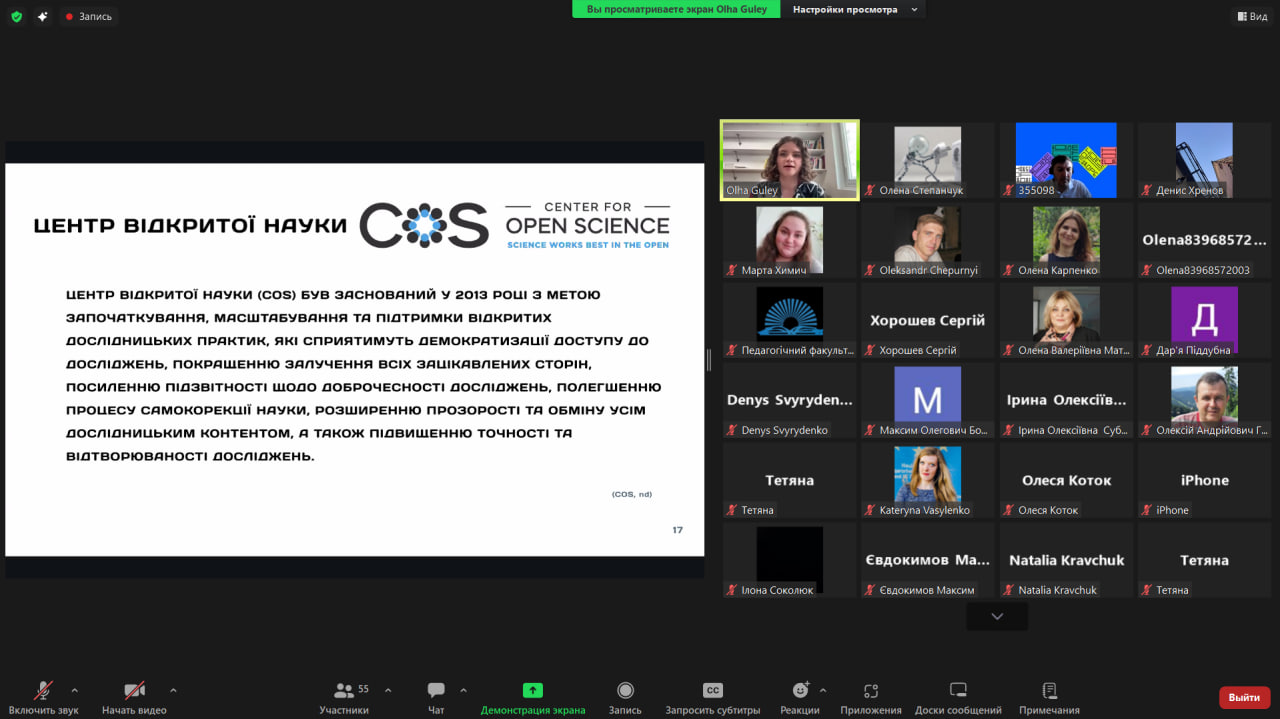Viewport: 1280px width, 719px height.
Task: Click the Запись recording indicator
Action: pyautogui.click(x=88, y=16)
